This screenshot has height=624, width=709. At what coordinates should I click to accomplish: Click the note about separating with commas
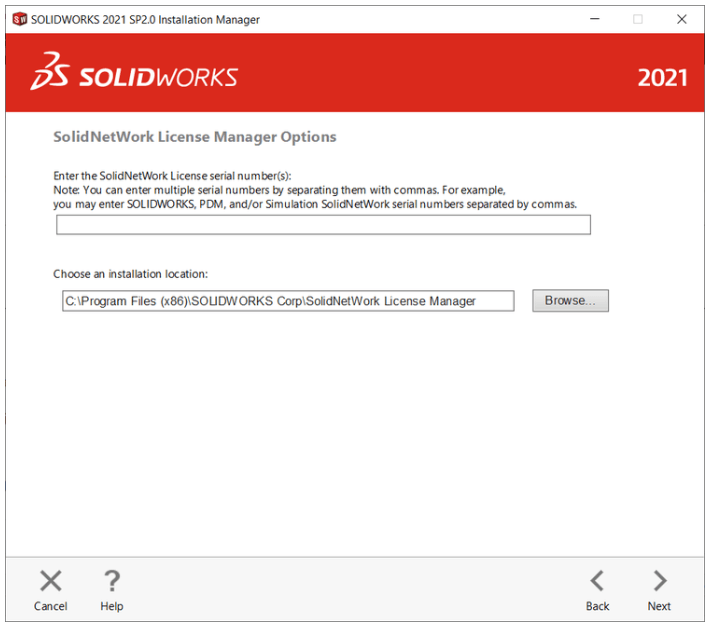point(315,197)
